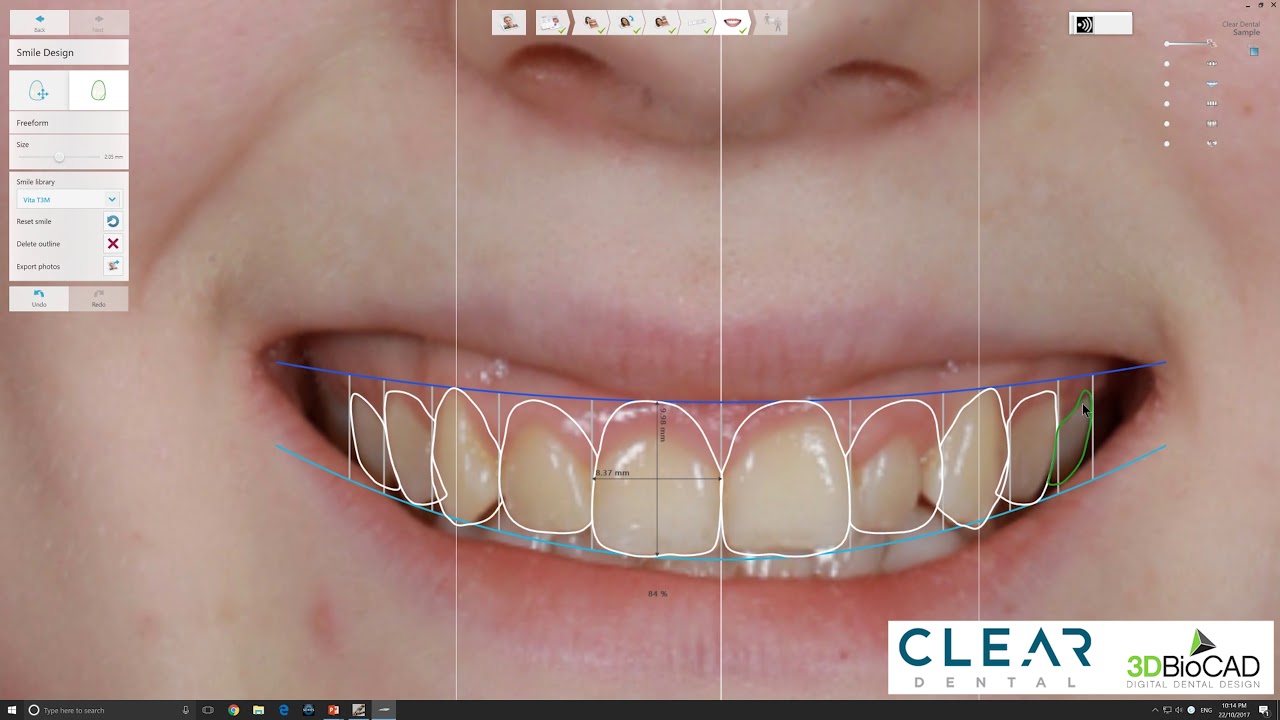Click the 9.98 mm height measurement
The image size is (1280, 720).
click(663, 424)
